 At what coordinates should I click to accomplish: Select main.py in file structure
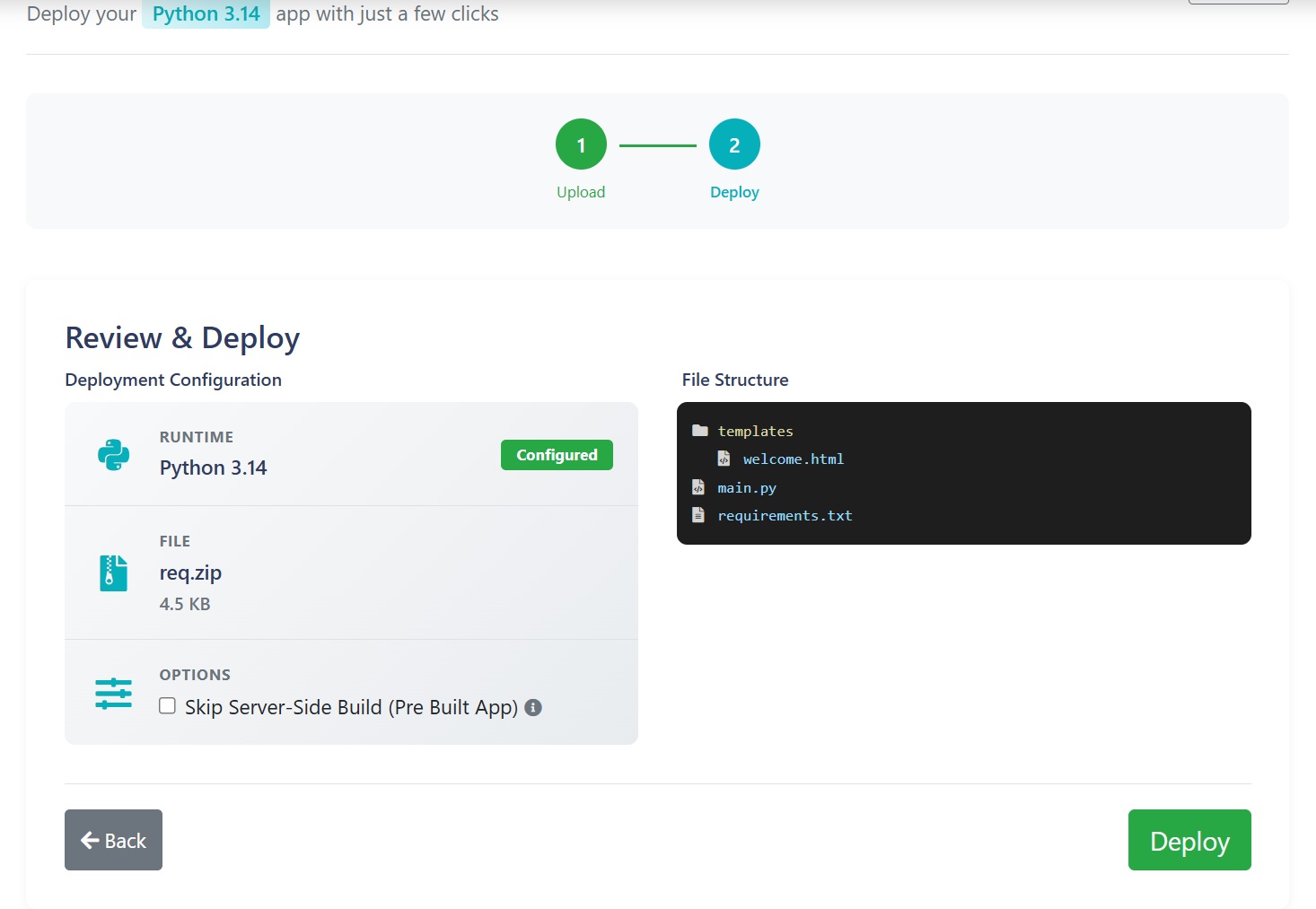tap(747, 488)
